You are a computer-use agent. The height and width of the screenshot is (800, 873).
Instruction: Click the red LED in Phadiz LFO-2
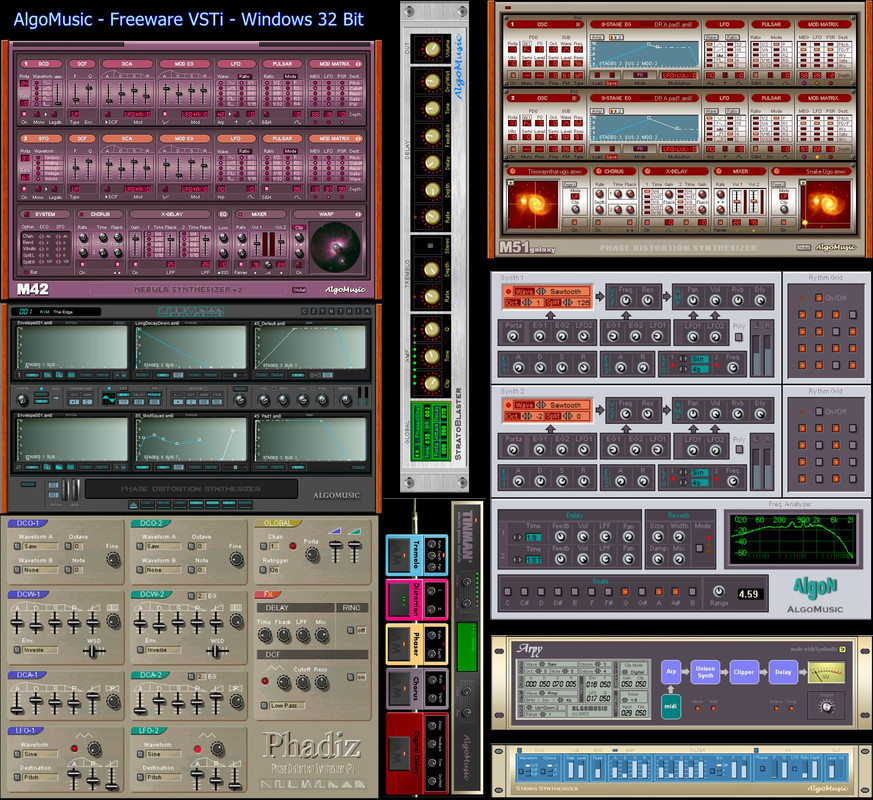click(197, 749)
